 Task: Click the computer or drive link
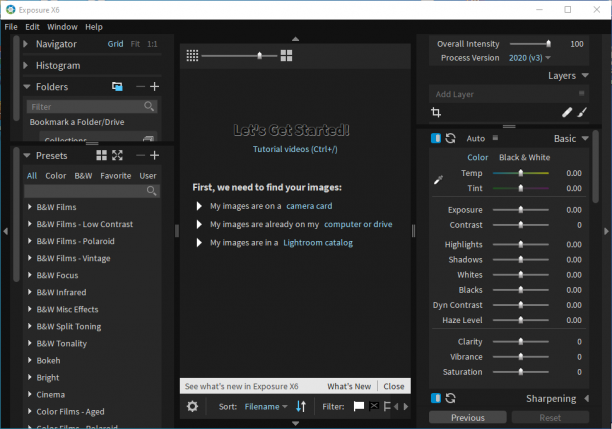358,224
